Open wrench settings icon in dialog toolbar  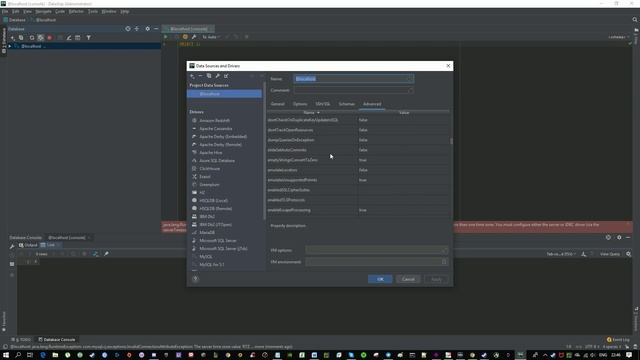(x=218, y=76)
